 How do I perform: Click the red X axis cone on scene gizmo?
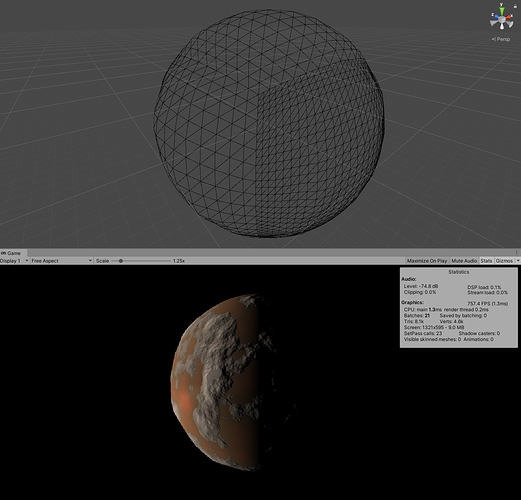click(x=509, y=16)
